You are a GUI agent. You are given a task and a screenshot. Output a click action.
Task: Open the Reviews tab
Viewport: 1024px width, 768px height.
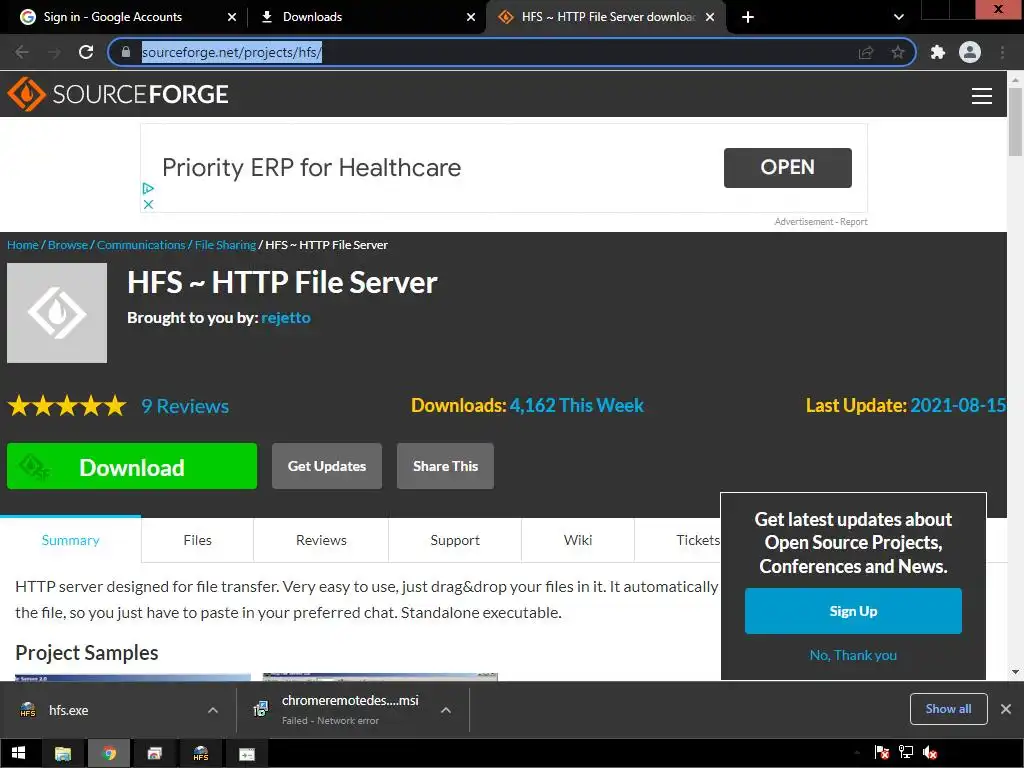tap(321, 540)
